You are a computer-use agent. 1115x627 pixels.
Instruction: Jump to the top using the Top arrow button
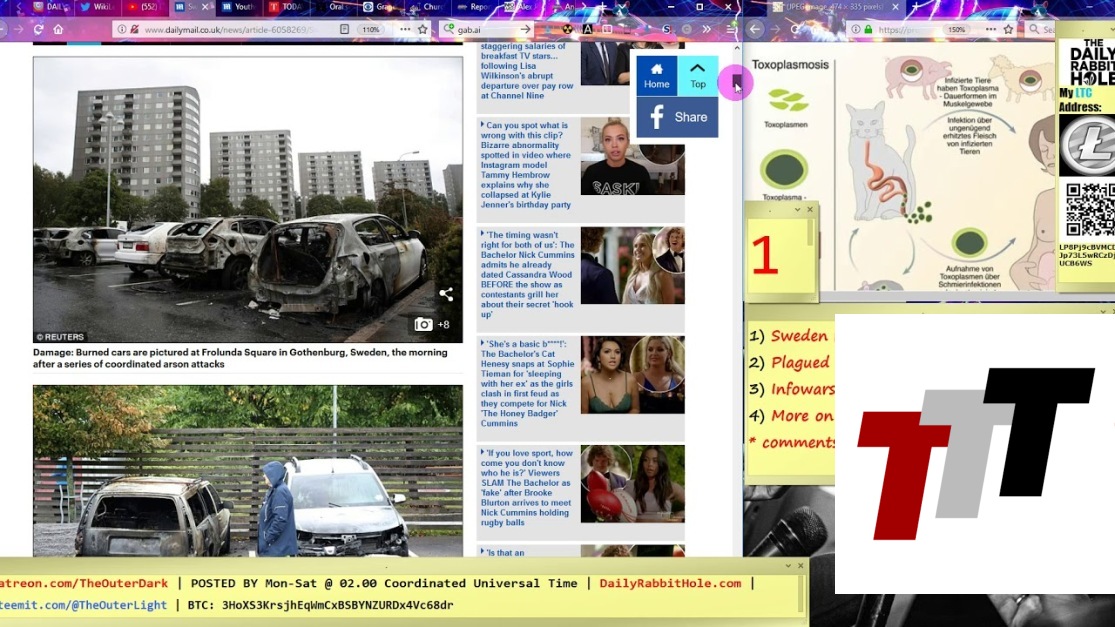[698, 76]
